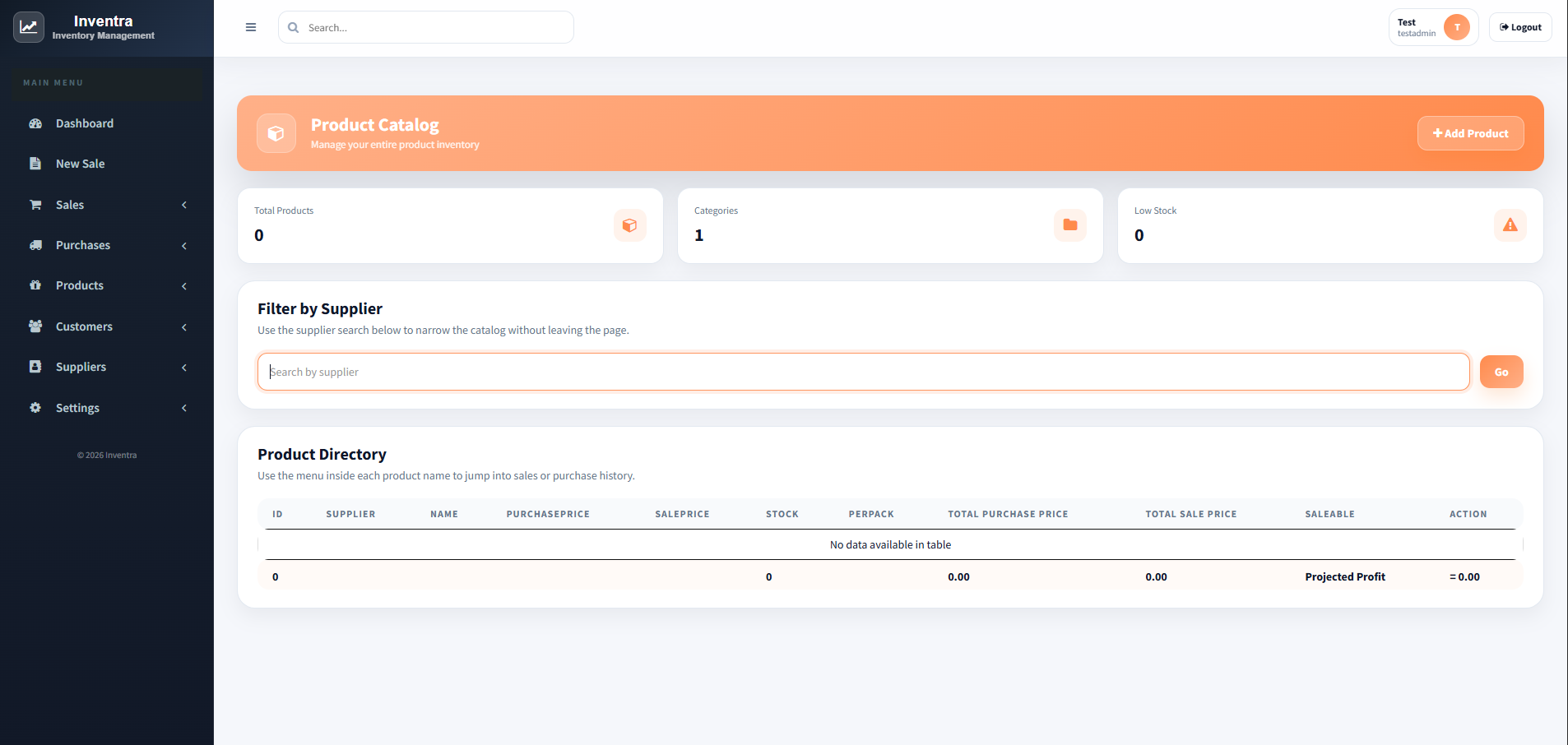Click the Low Stock warning triangle icon
Image resolution: width=1568 pixels, height=745 pixels.
(x=1510, y=225)
